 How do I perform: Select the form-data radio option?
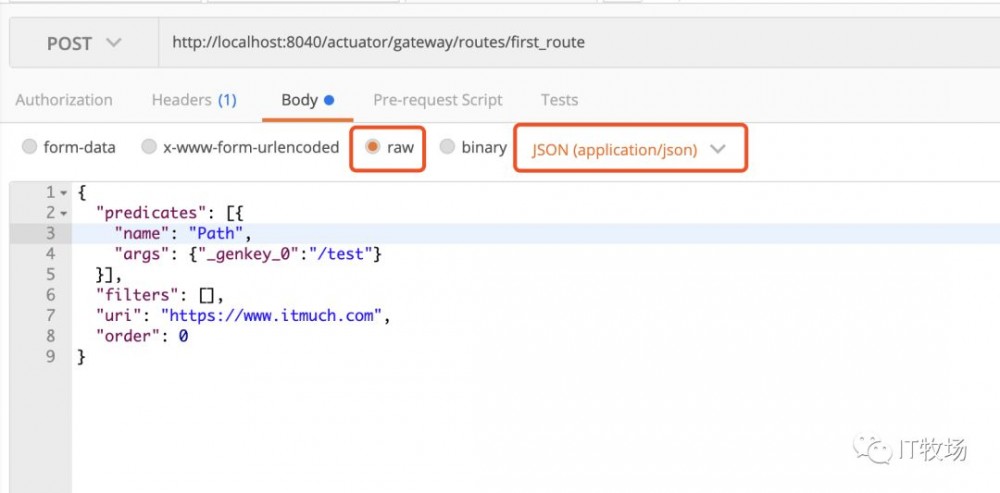click(x=29, y=147)
